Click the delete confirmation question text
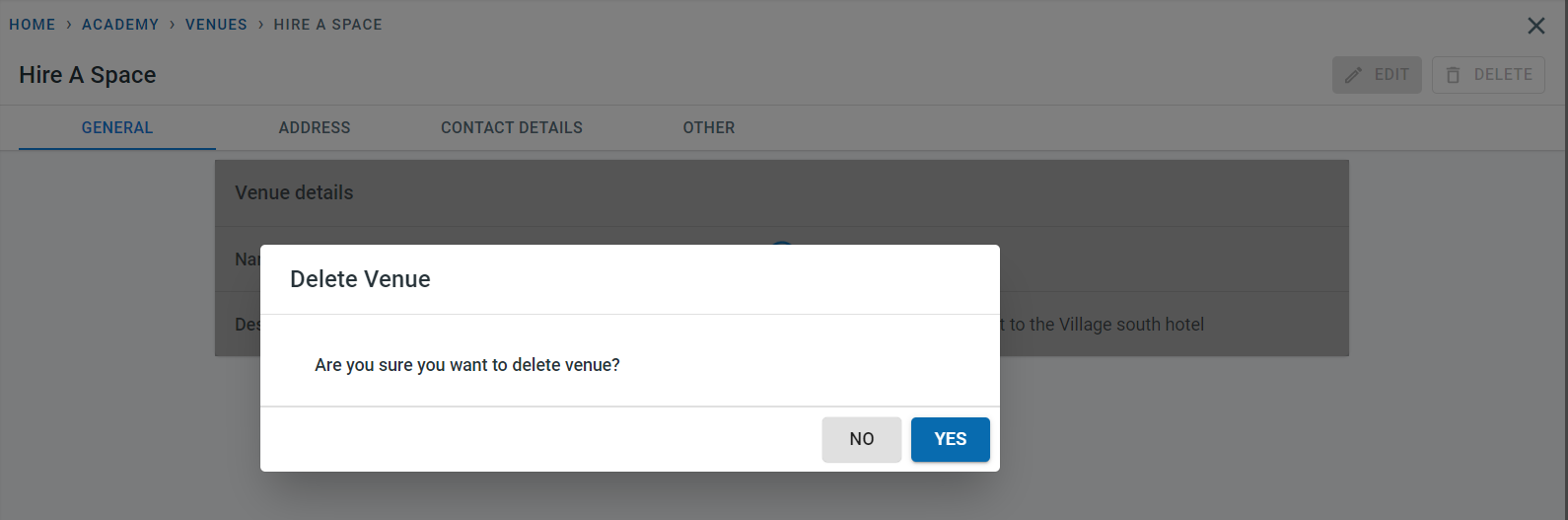Image resolution: width=1568 pixels, height=520 pixels. [467, 365]
